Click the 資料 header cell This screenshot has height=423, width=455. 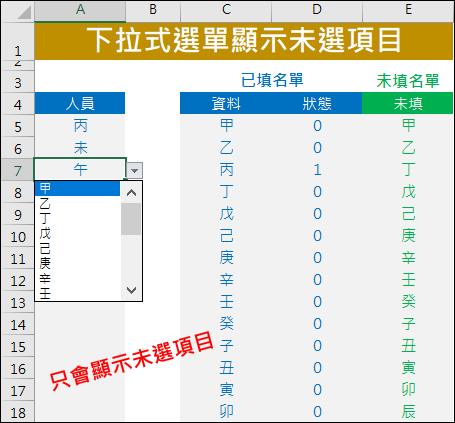coord(226,103)
